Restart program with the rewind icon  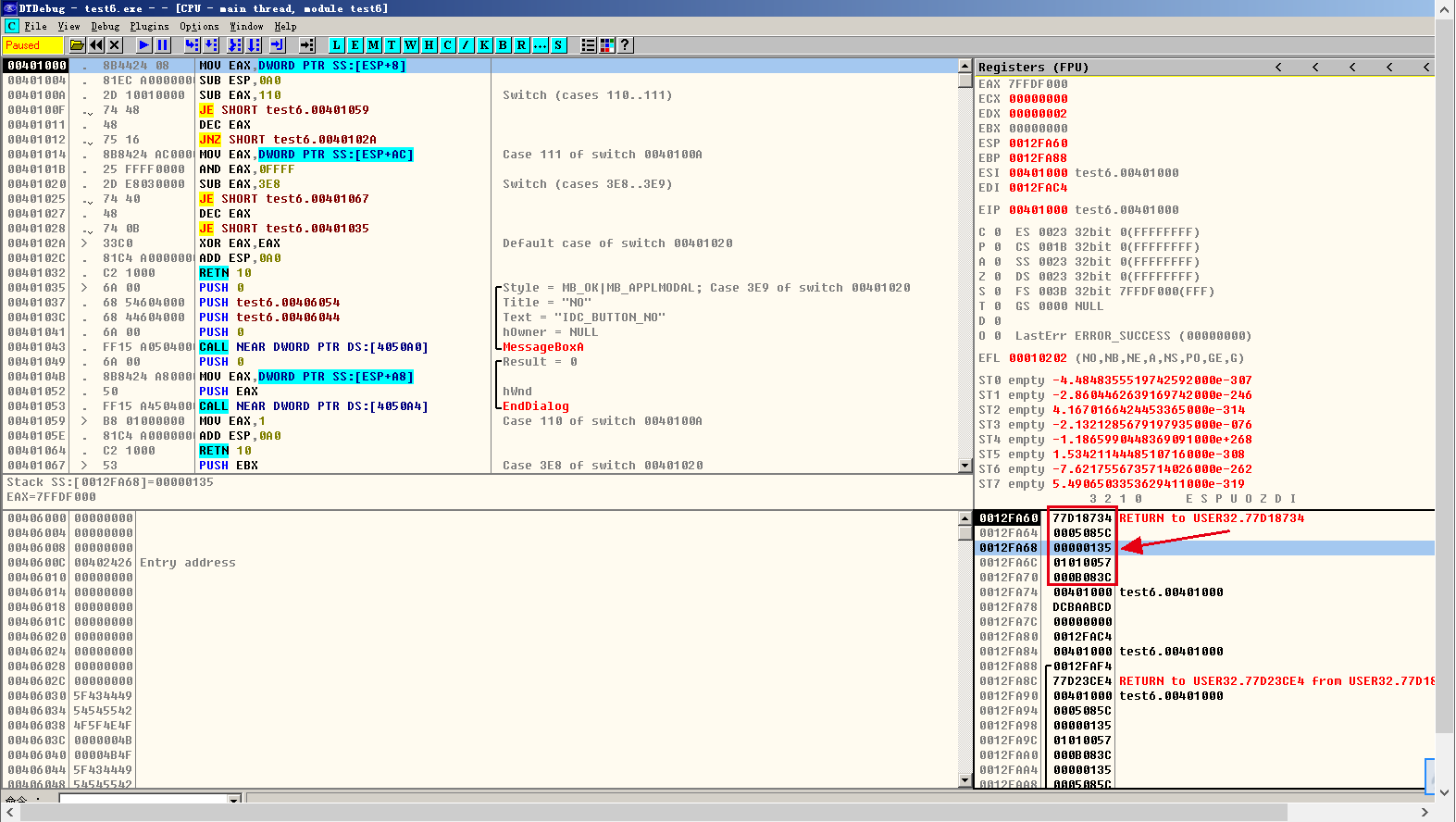[96, 44]
